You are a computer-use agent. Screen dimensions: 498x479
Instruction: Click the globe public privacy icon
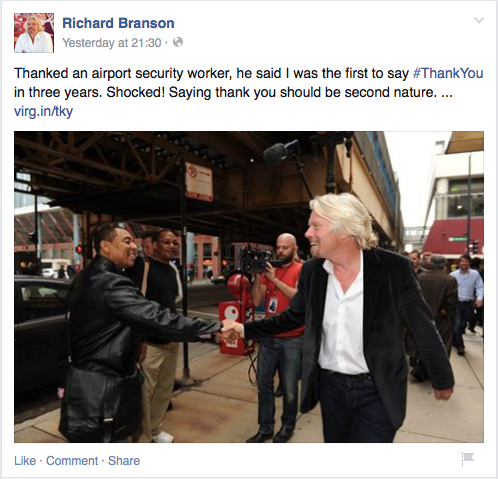(178, 42)
